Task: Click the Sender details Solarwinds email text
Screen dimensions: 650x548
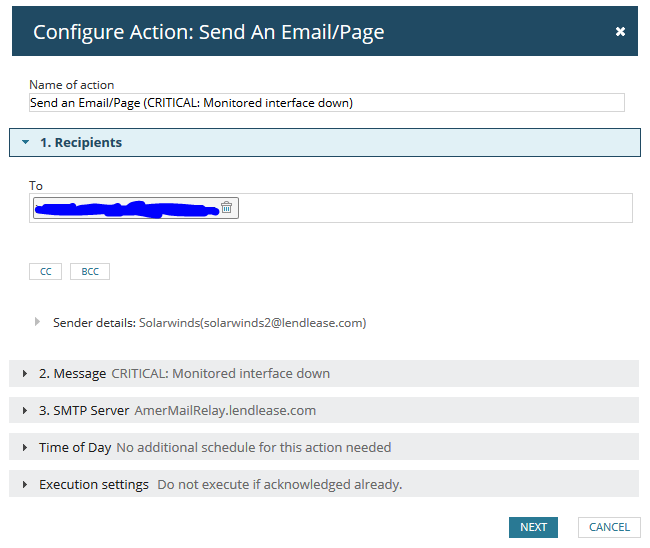Action: click(x=252, y=322)
